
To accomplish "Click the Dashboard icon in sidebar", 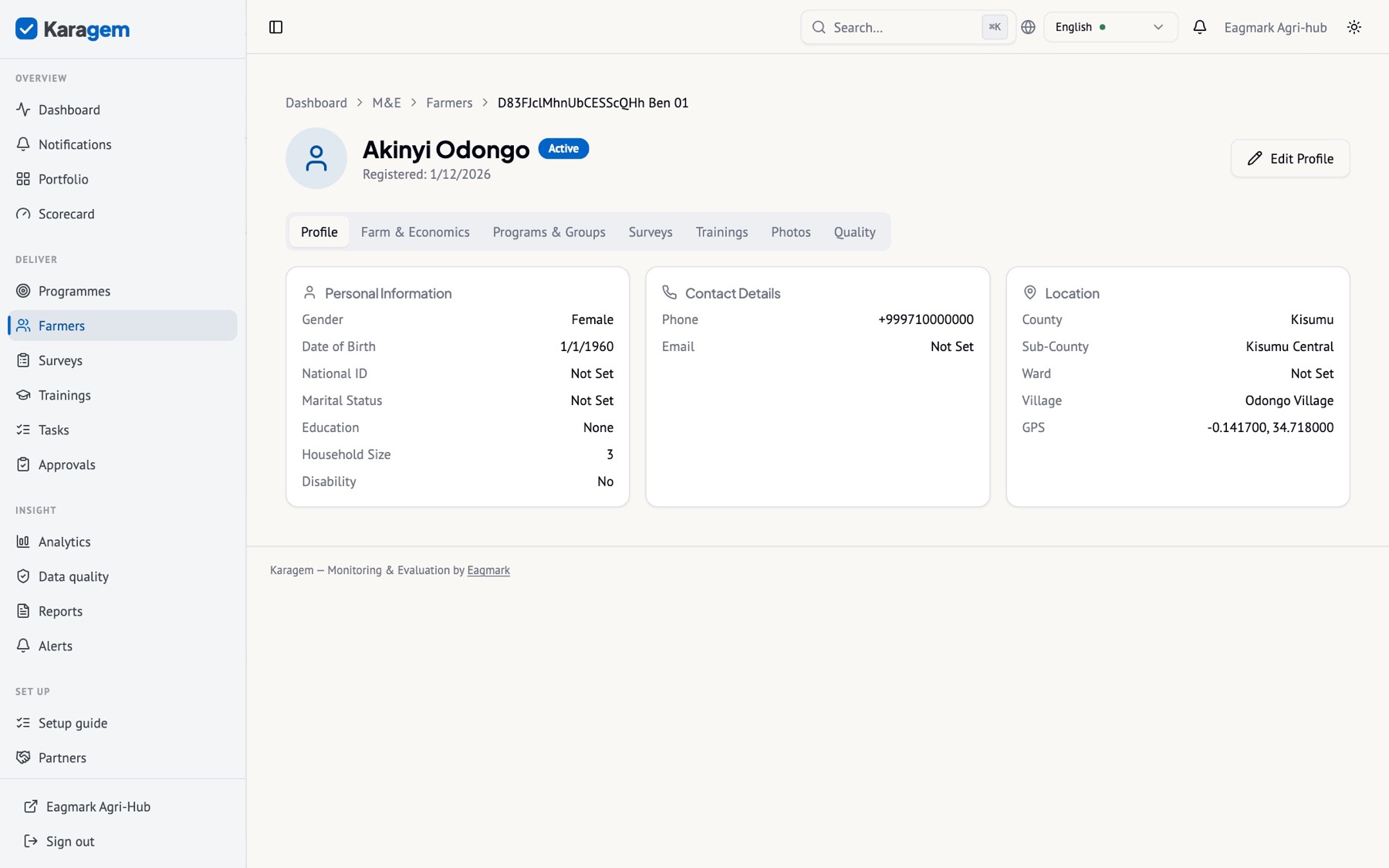I will pyautogui.click(x=23, y=110).
